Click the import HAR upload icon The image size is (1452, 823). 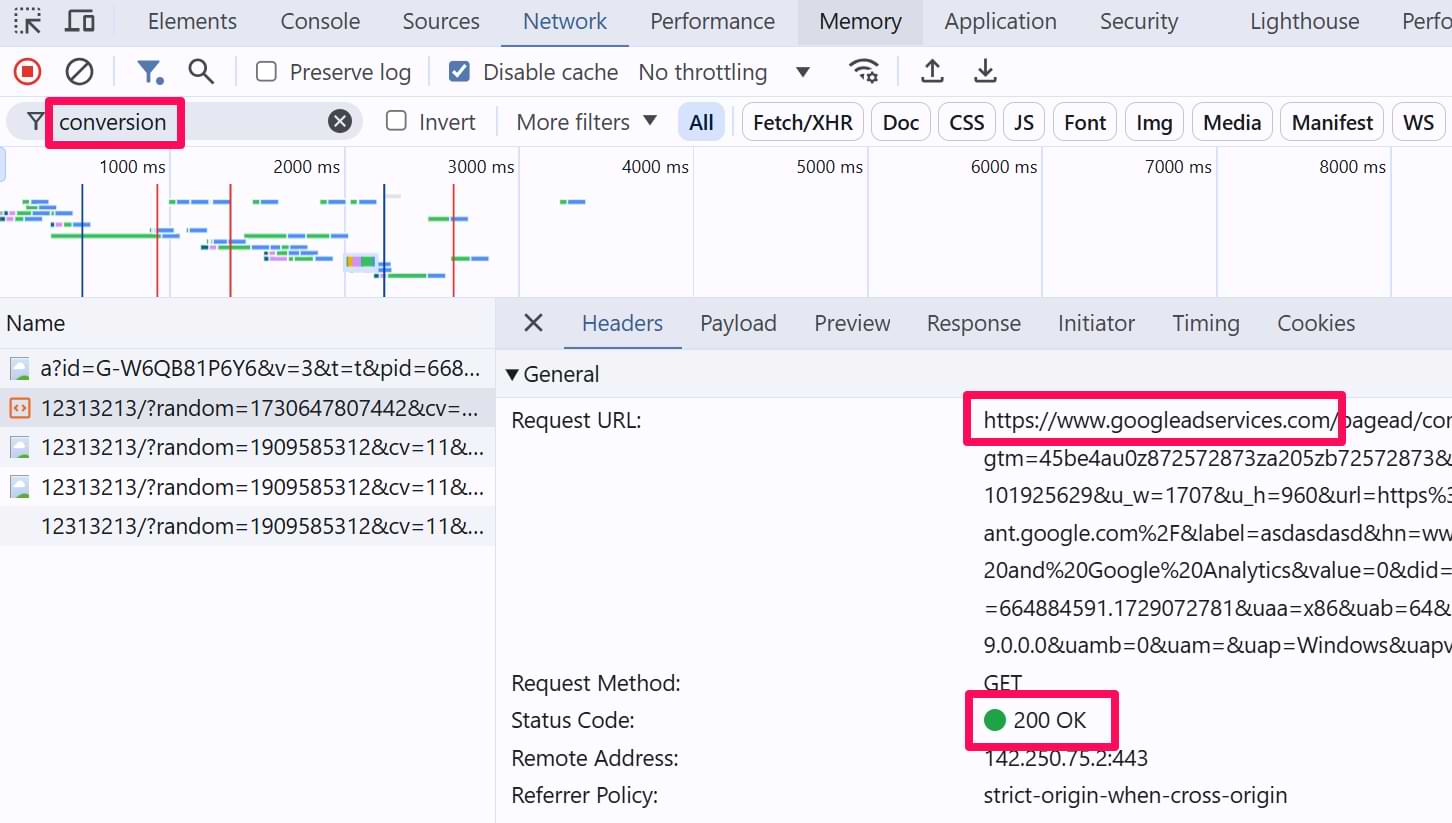(932, 72)
